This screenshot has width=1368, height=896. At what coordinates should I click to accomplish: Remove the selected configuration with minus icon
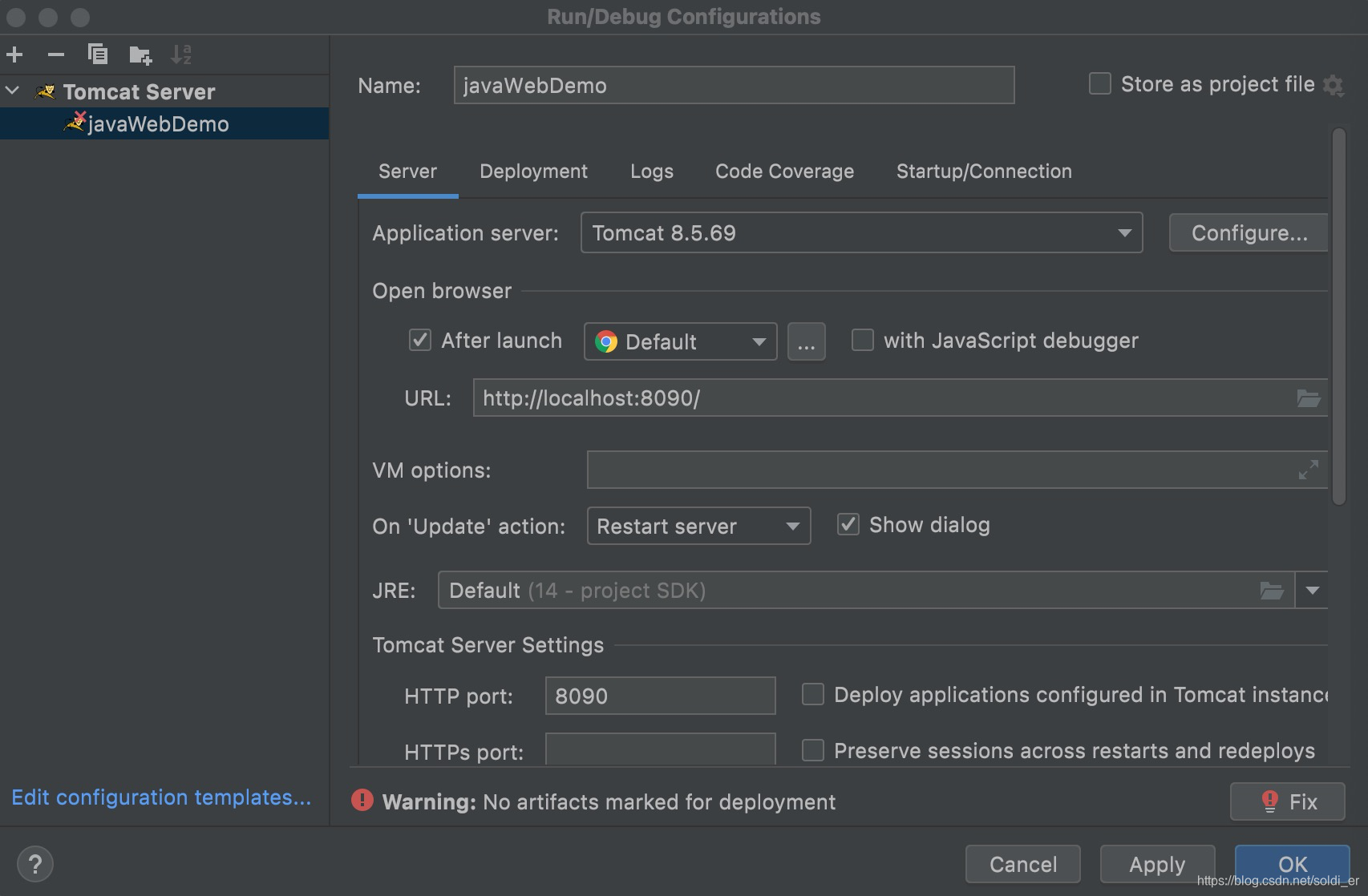tap(55, 54)
